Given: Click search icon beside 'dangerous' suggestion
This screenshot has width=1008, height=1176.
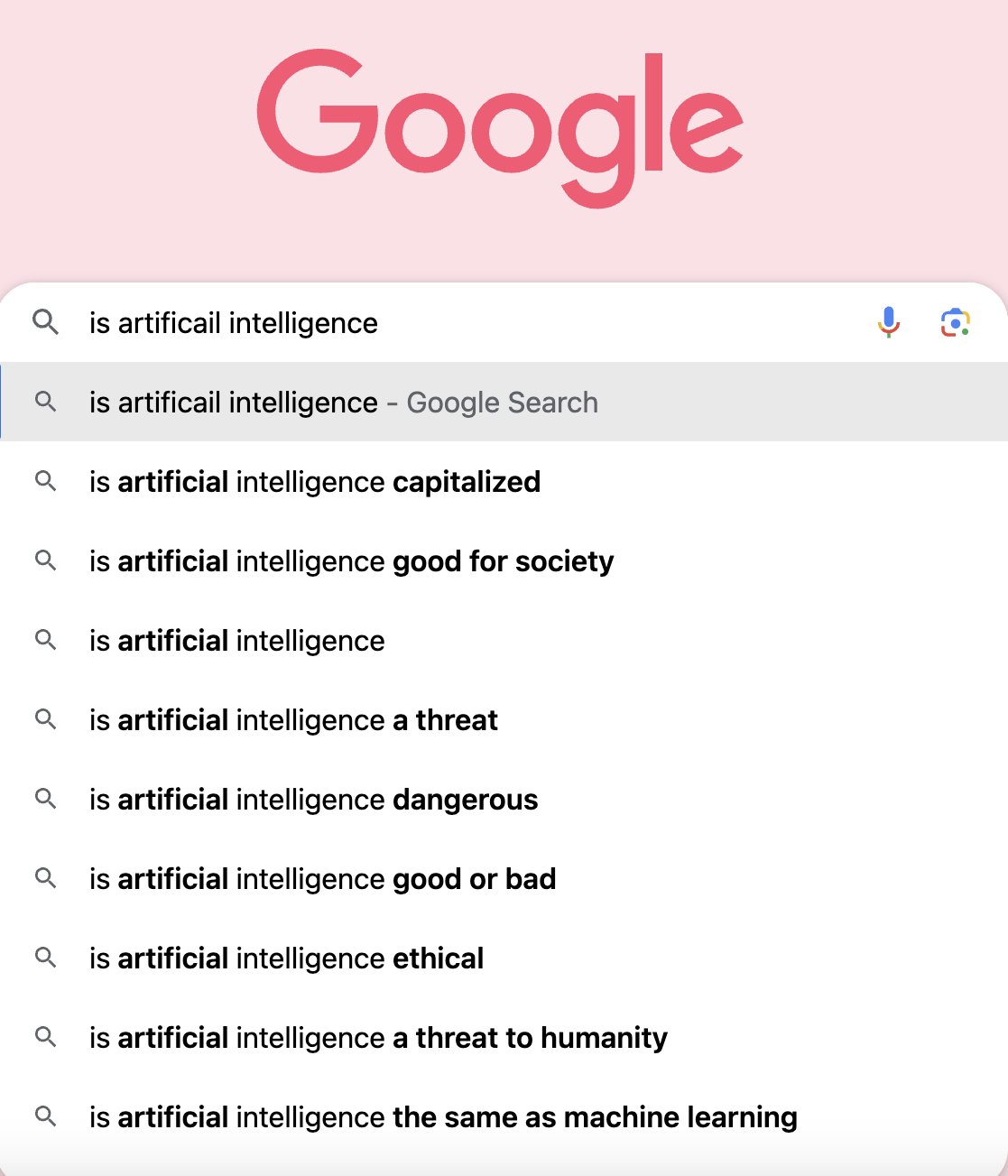Looking at the screenshot, I should pyautogui.click(x=45, y=799).
